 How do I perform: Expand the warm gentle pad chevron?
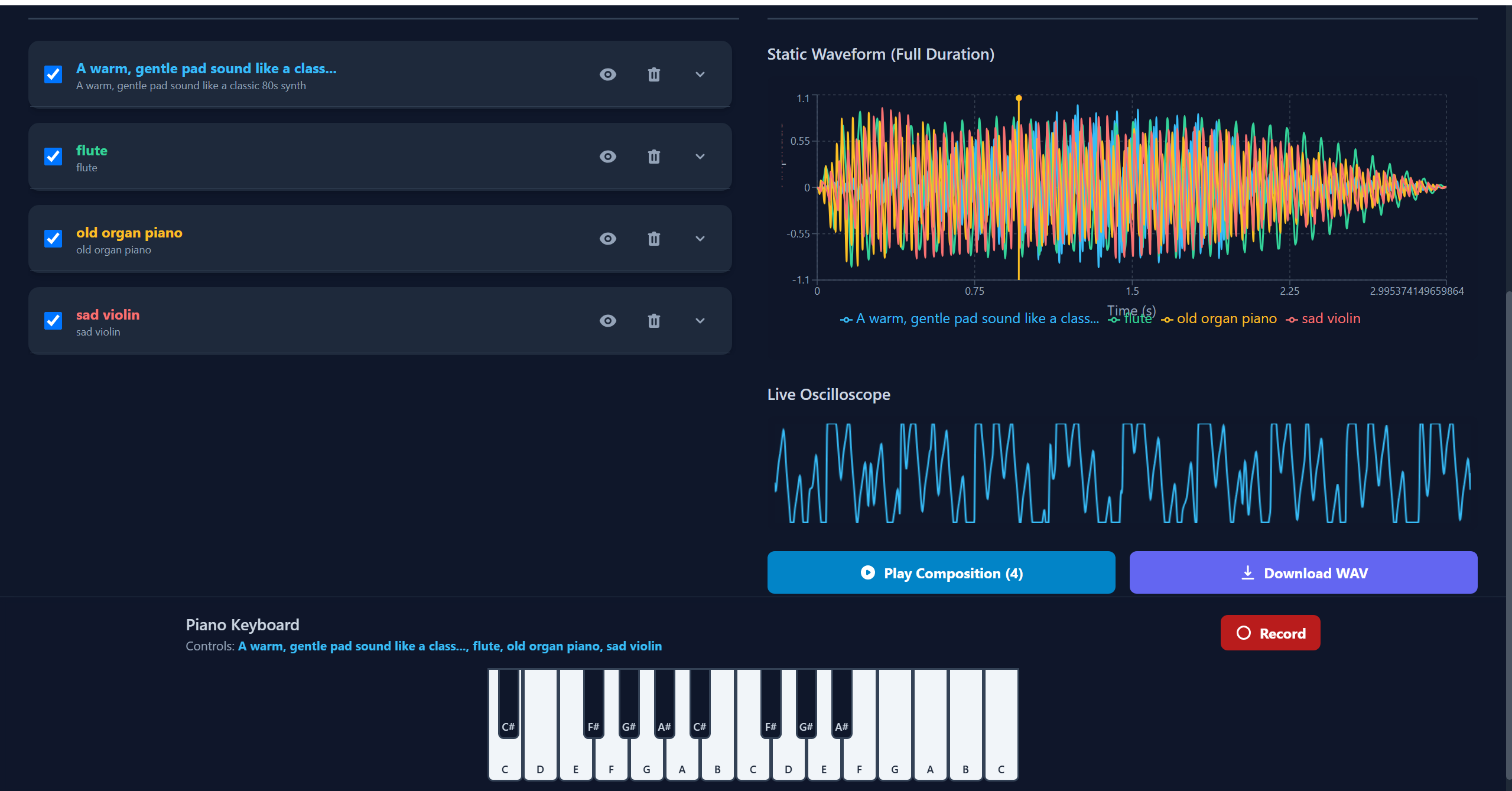coord(700,74)
